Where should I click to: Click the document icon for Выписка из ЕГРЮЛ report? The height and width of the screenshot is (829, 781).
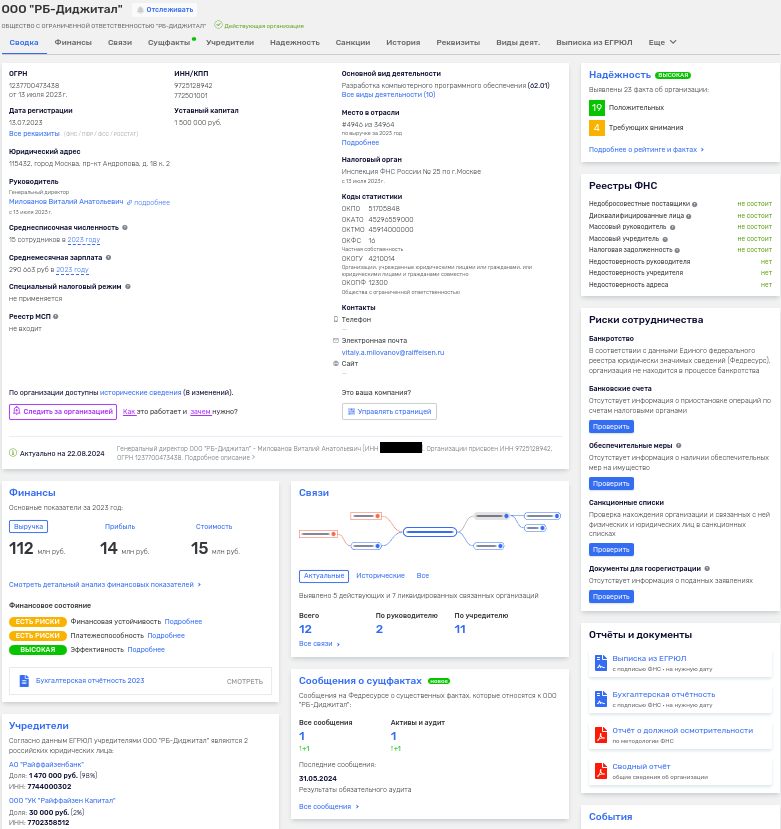point(600,663)
